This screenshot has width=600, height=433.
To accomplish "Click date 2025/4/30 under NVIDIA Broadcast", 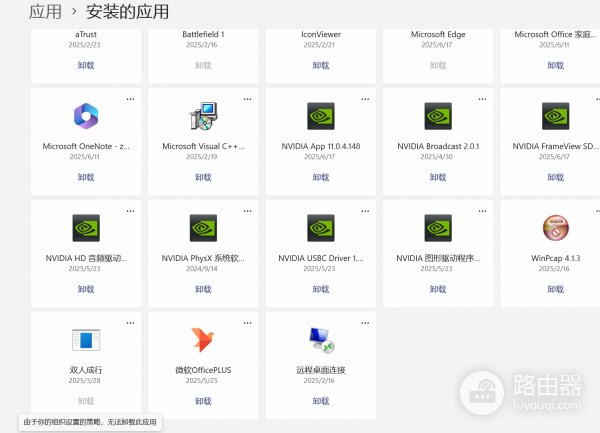I will [x=437, y=157].
